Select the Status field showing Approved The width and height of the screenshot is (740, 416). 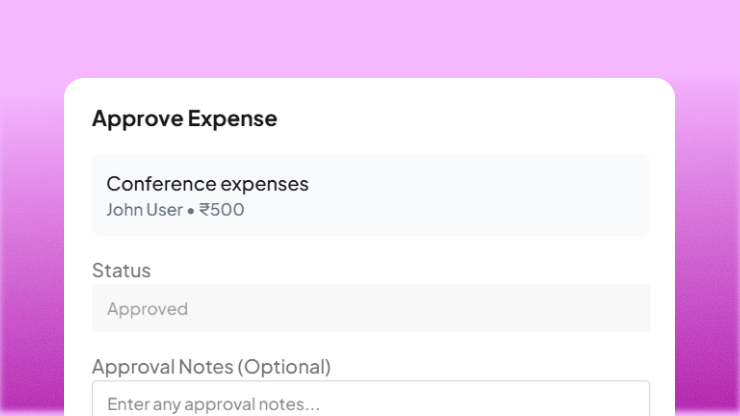tap(370, 308)
